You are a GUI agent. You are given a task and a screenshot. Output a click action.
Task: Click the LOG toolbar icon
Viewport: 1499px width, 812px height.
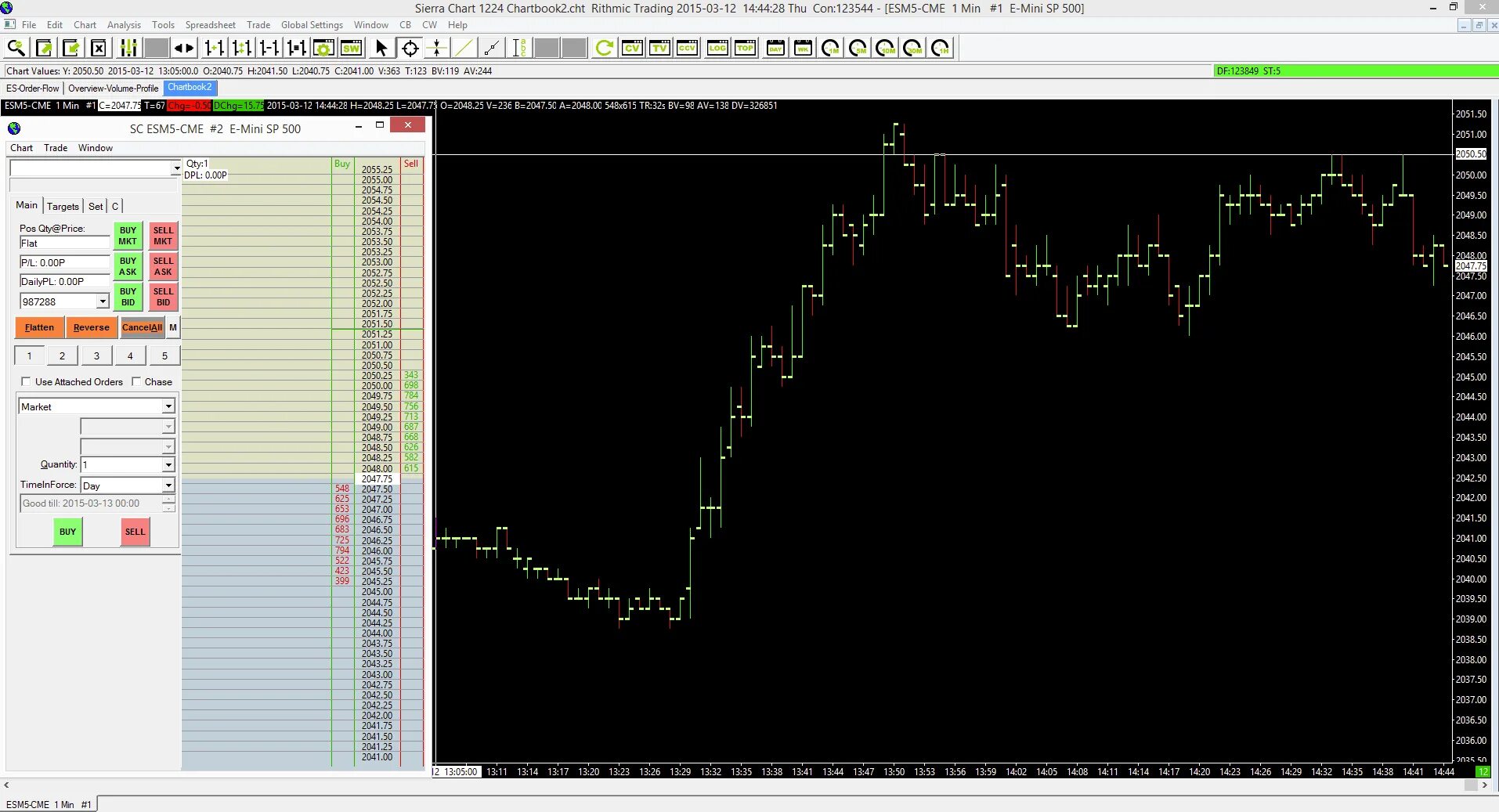(x=717, y=49)
